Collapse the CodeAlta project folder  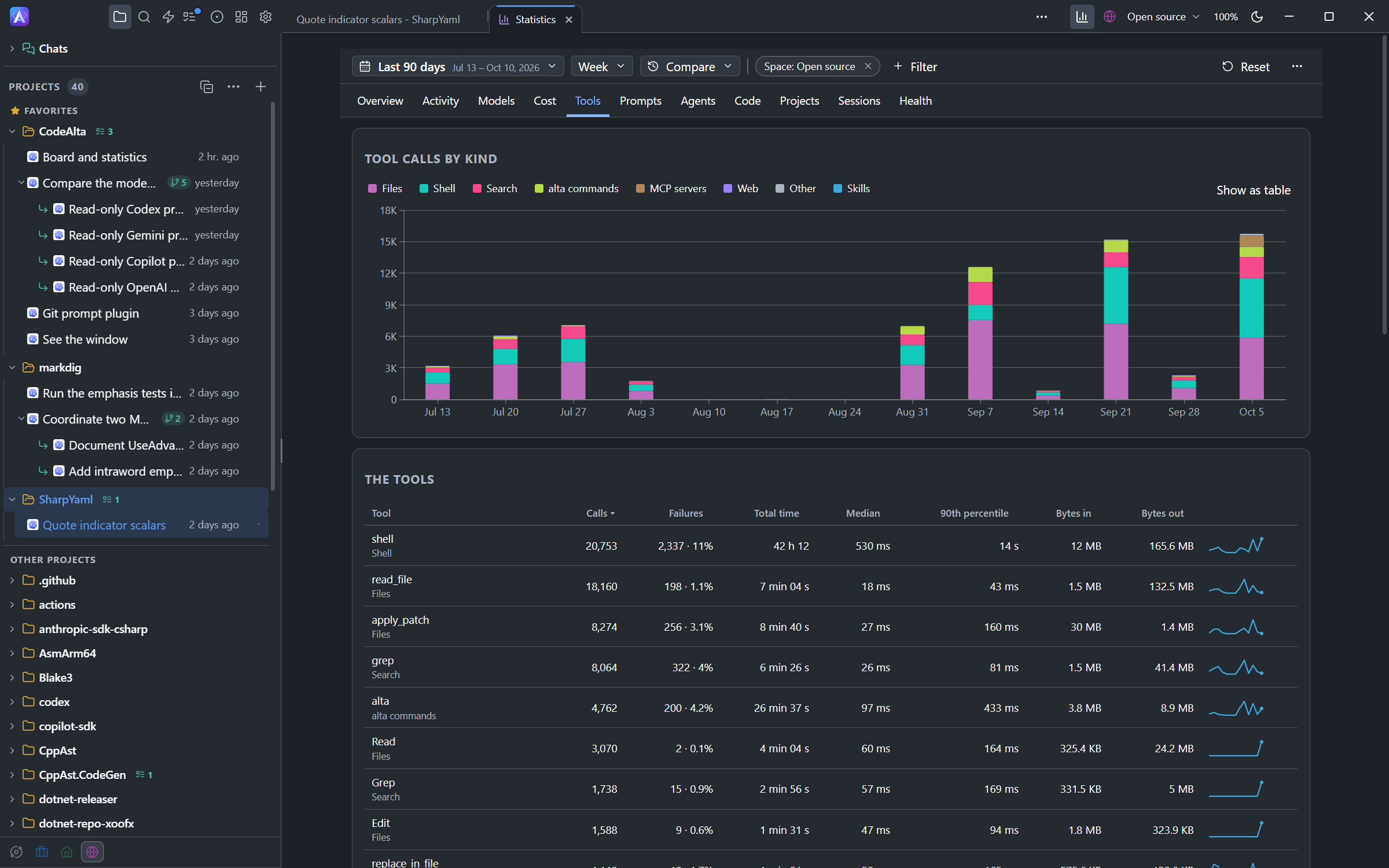pos(12,131)
